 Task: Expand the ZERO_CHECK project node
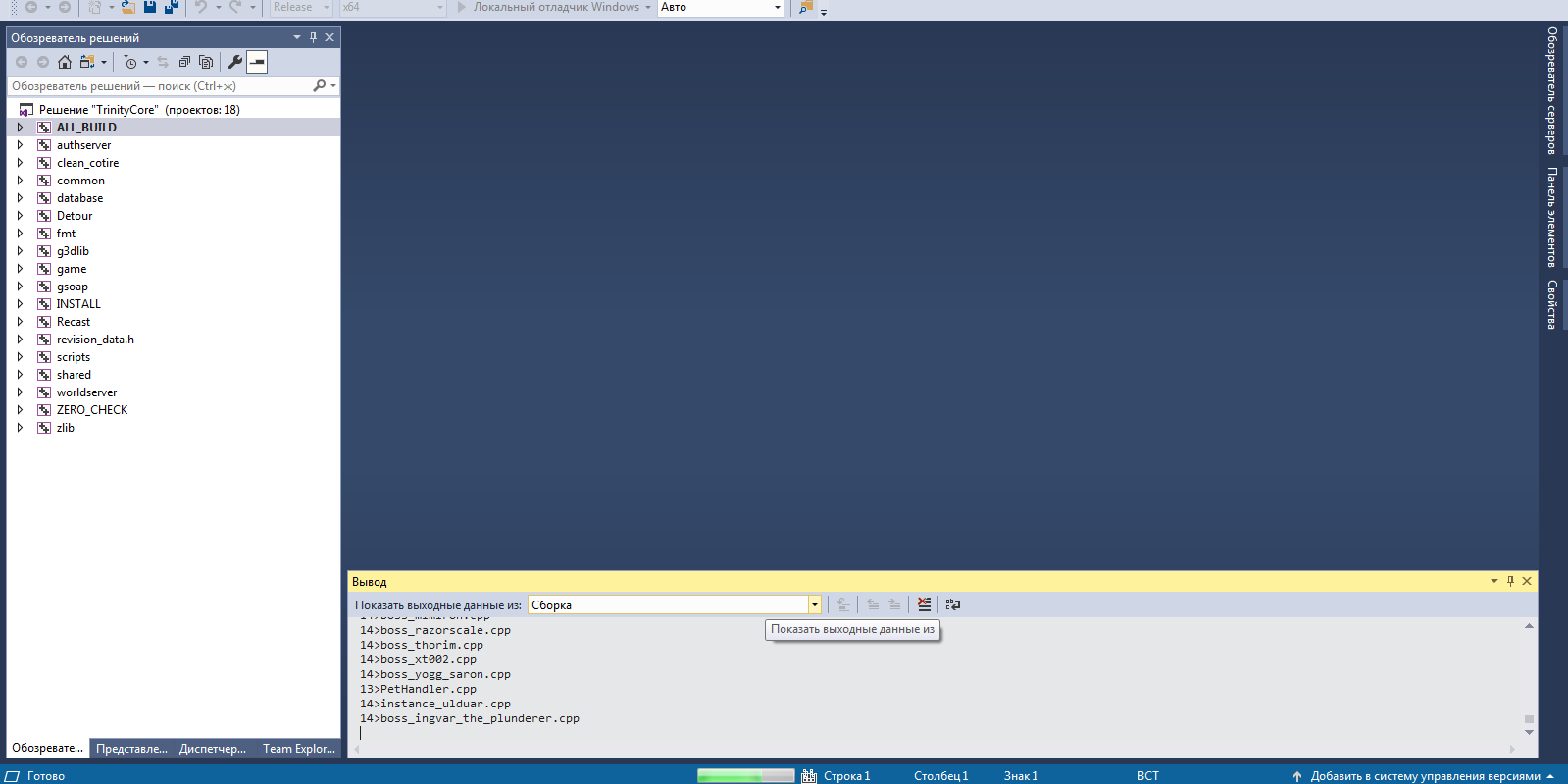20,410
